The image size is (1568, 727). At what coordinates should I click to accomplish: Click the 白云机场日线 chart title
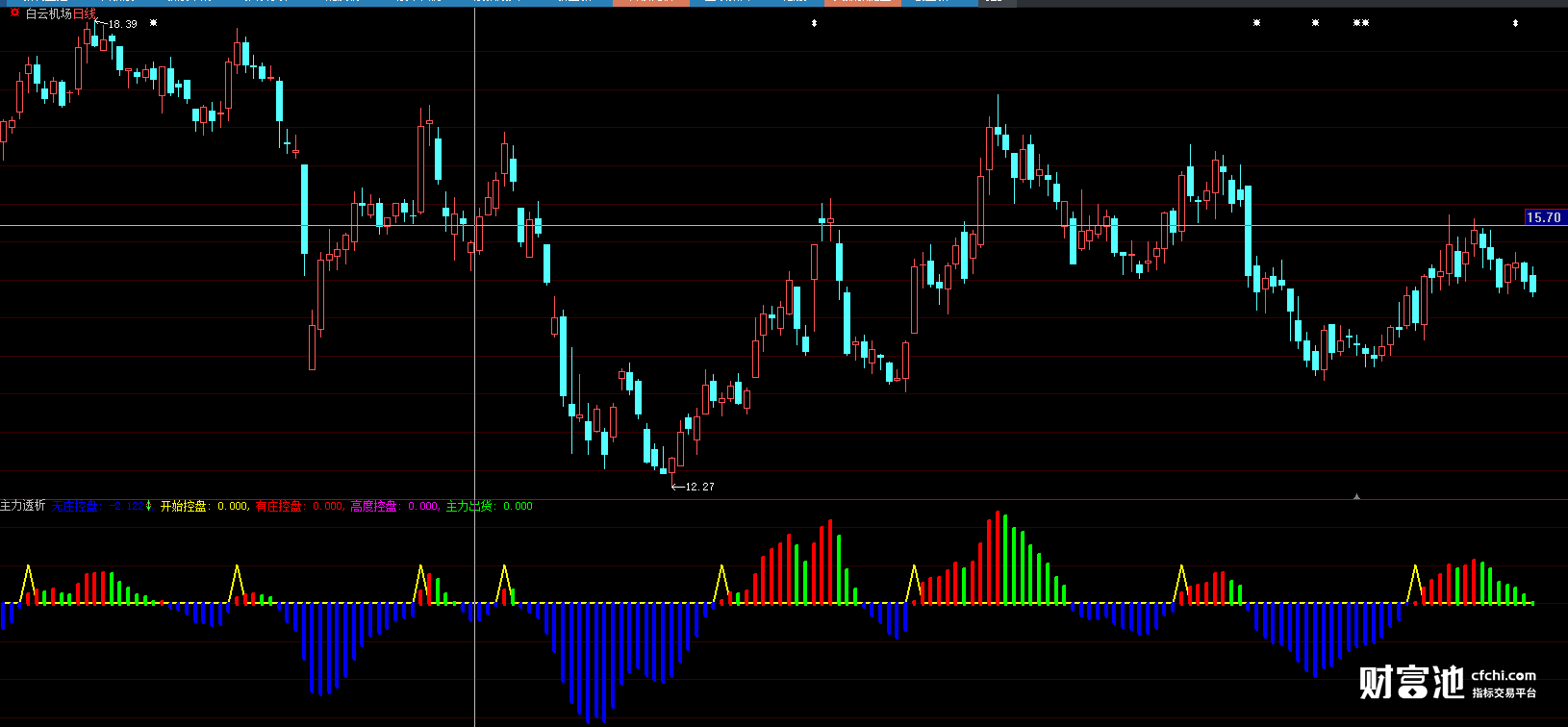(x=61, y=13)
